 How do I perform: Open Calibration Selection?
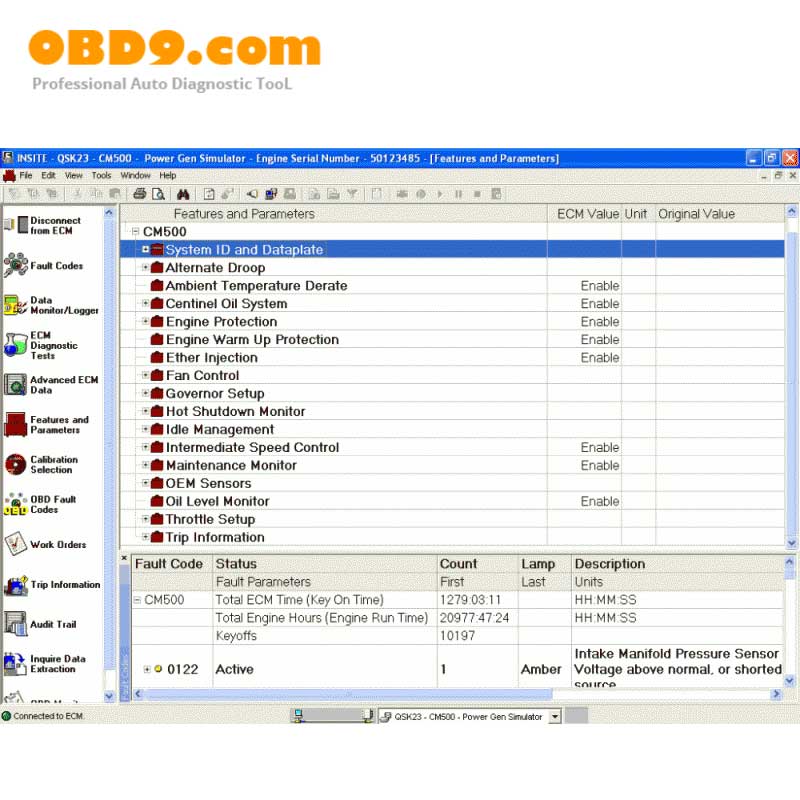41,464
